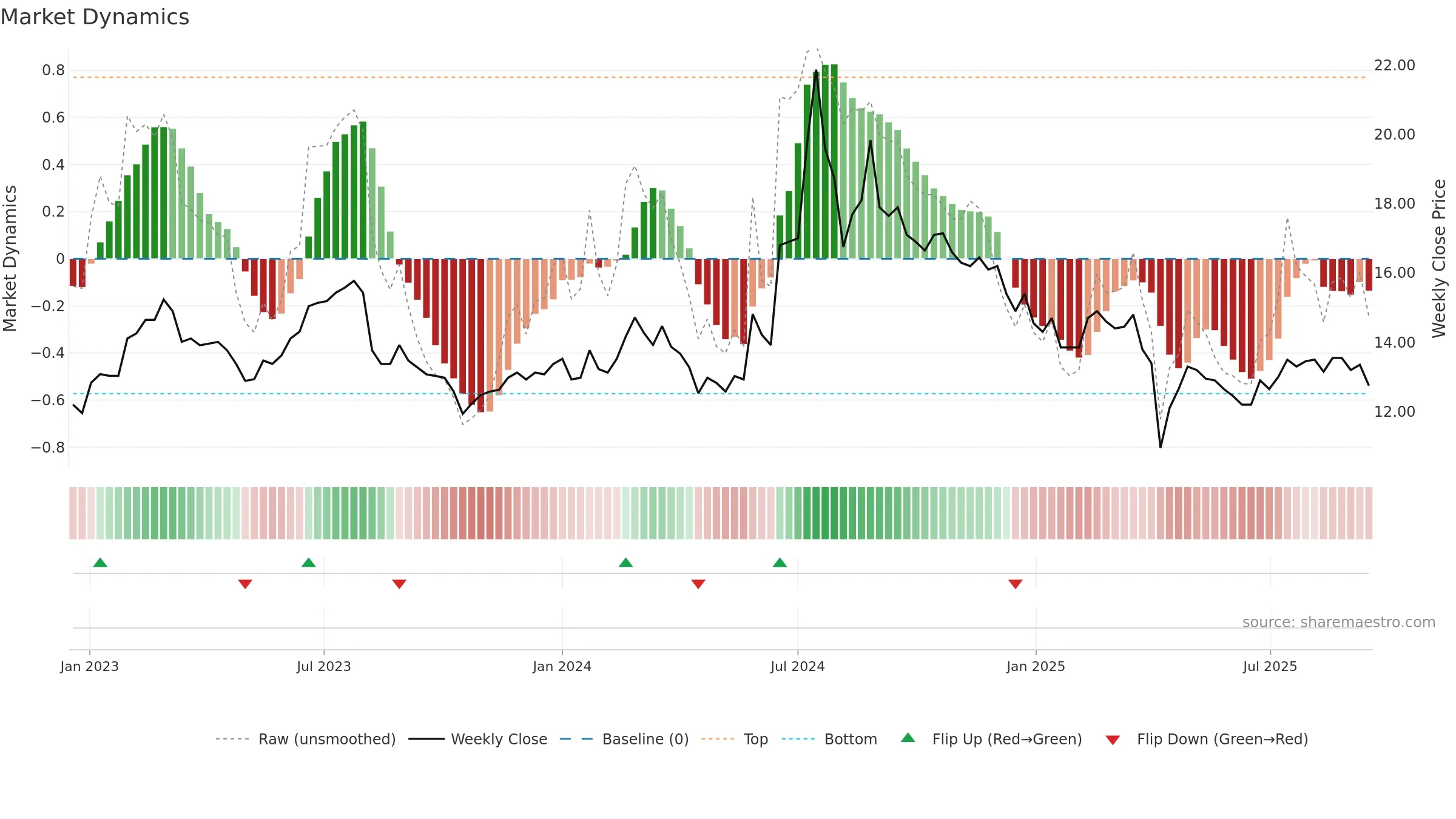This screenshot has height=819, width=1456.
Task: Click the Jan 2025 x-axis label
Action: [1036, 666]
